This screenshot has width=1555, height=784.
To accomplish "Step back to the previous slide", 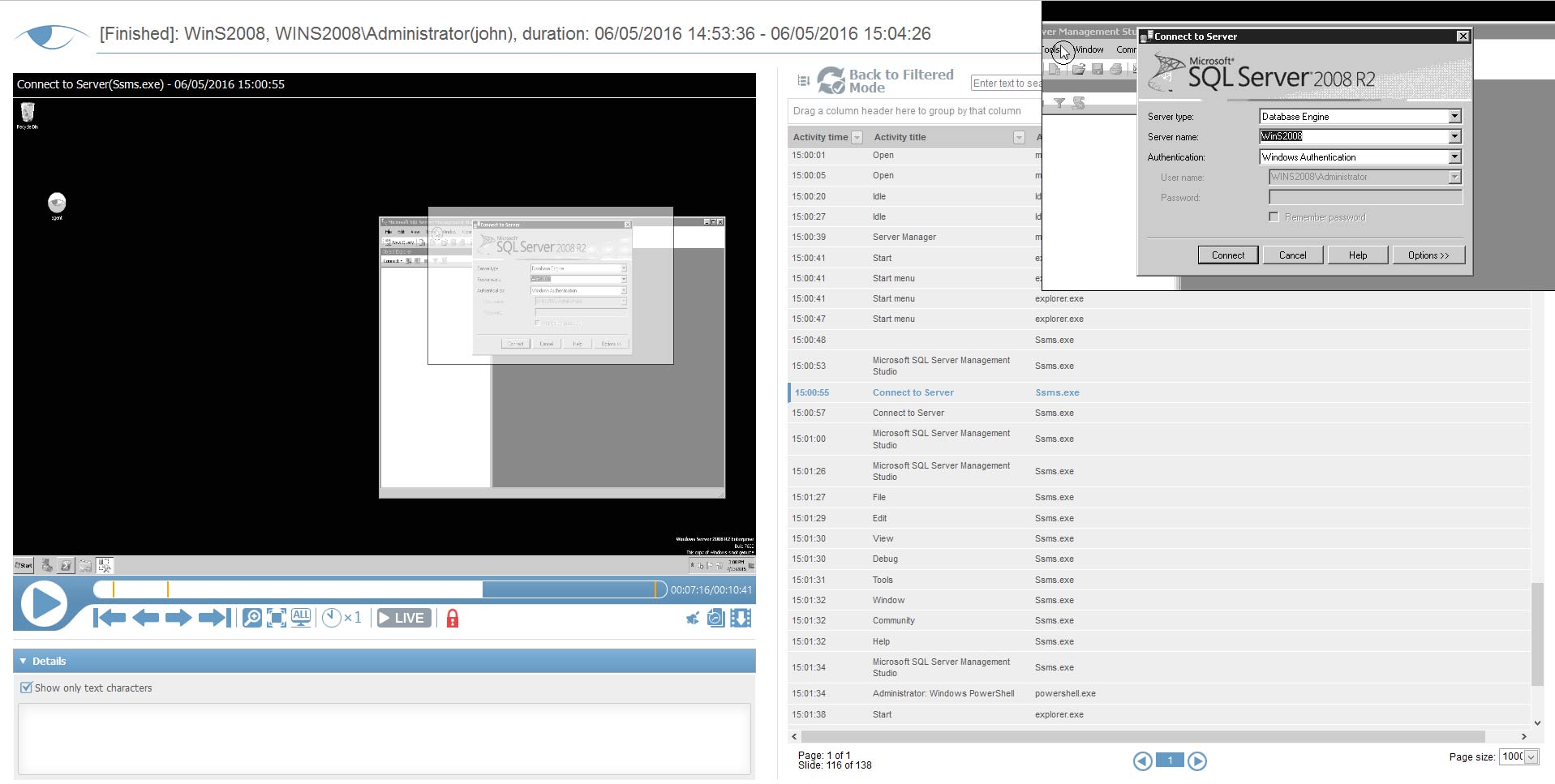I will (x=145, y=618).
